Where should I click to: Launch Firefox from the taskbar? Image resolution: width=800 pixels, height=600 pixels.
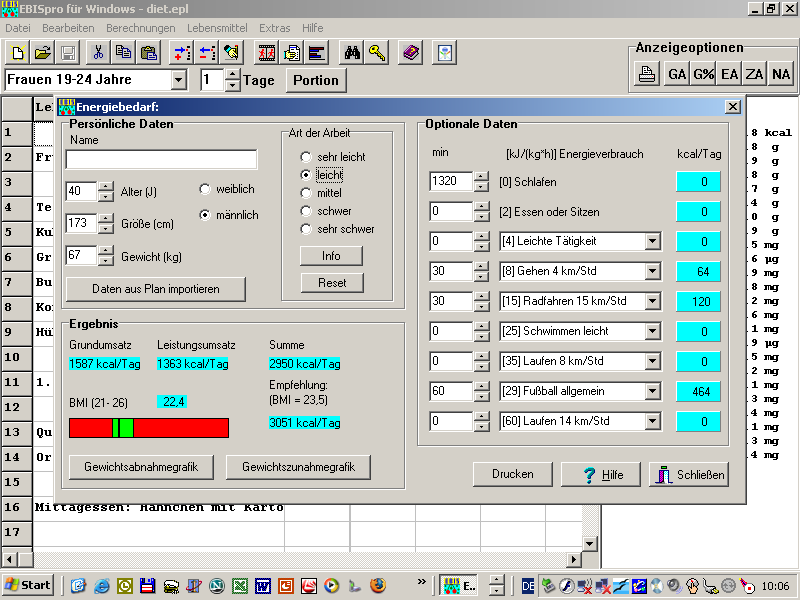(377, 585)
